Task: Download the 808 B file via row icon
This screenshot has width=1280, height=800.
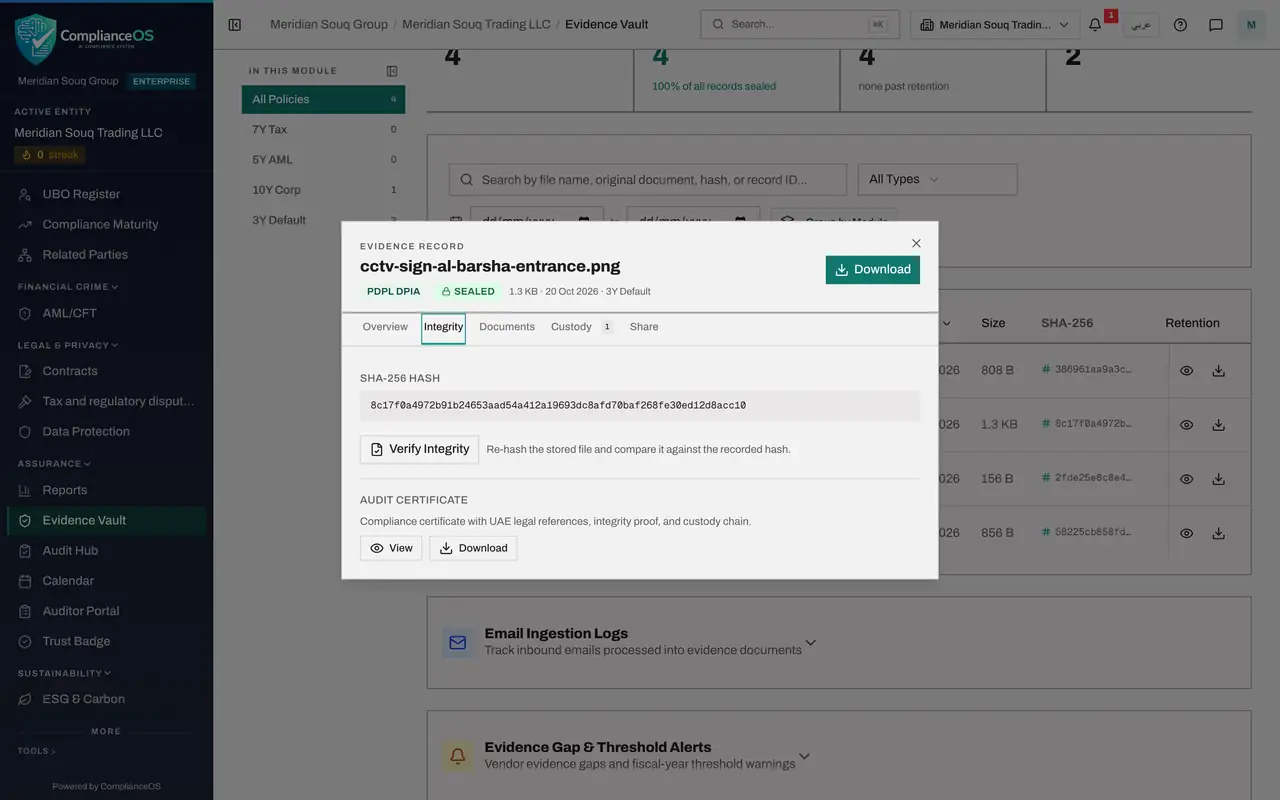Action: (x=1218, y=370)
